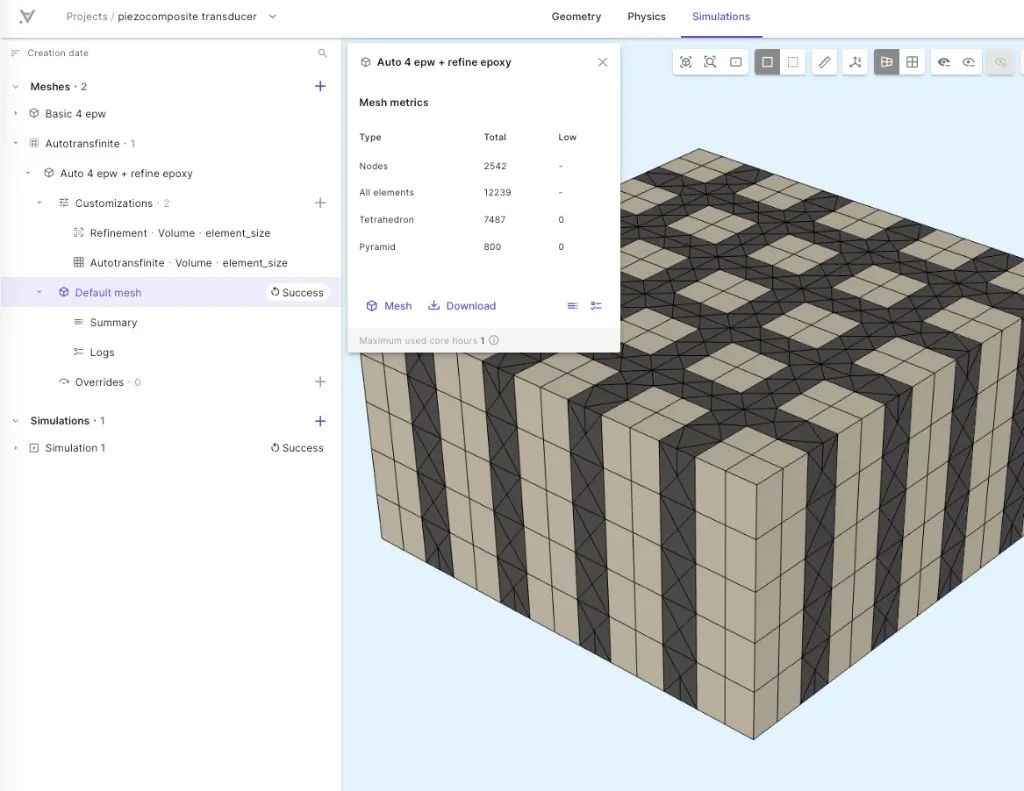The image size is (1024, 791).
Task: Click the Download button
Action: pos(462,306)
